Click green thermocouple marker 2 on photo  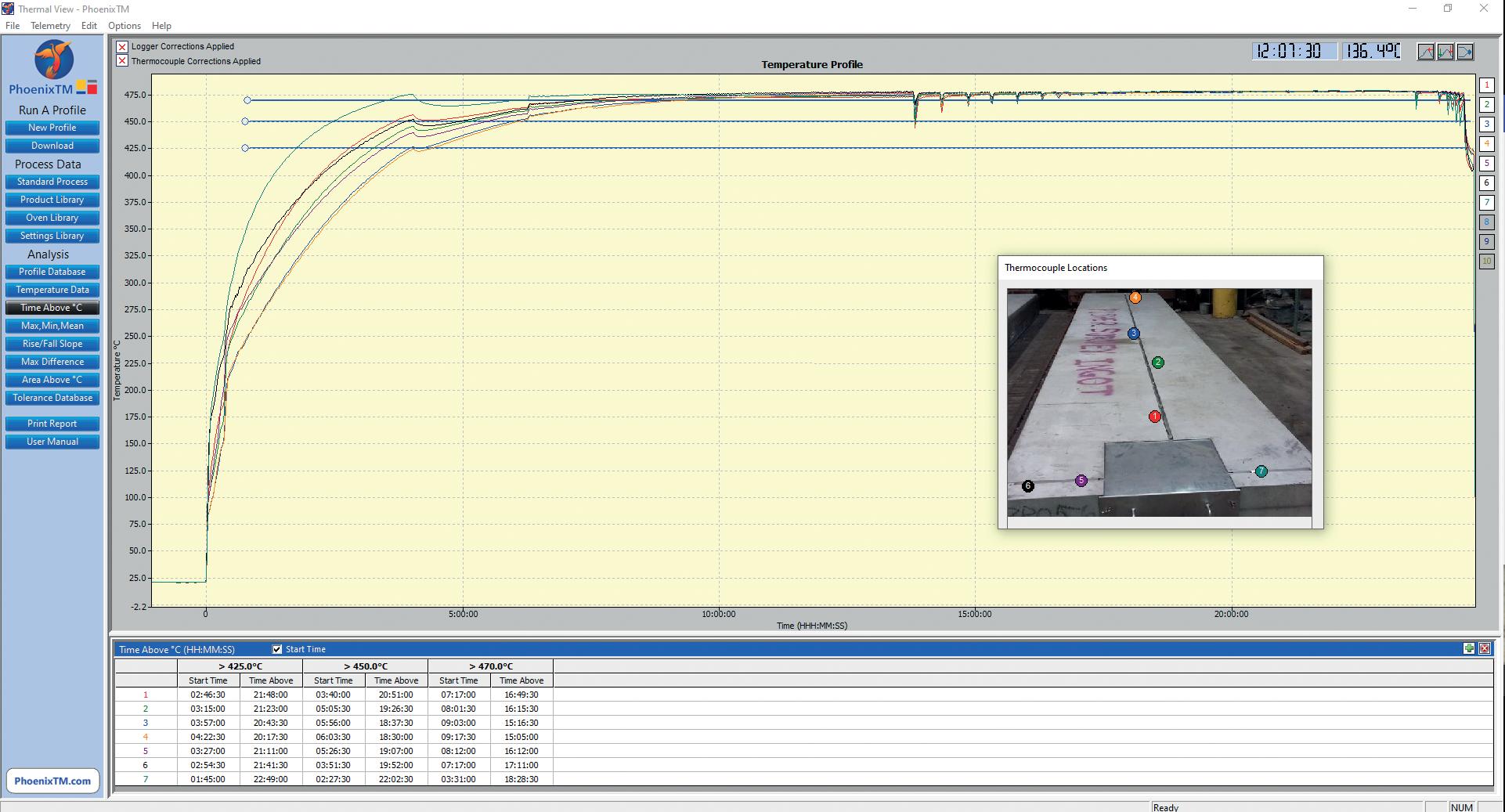point(1157,363)
